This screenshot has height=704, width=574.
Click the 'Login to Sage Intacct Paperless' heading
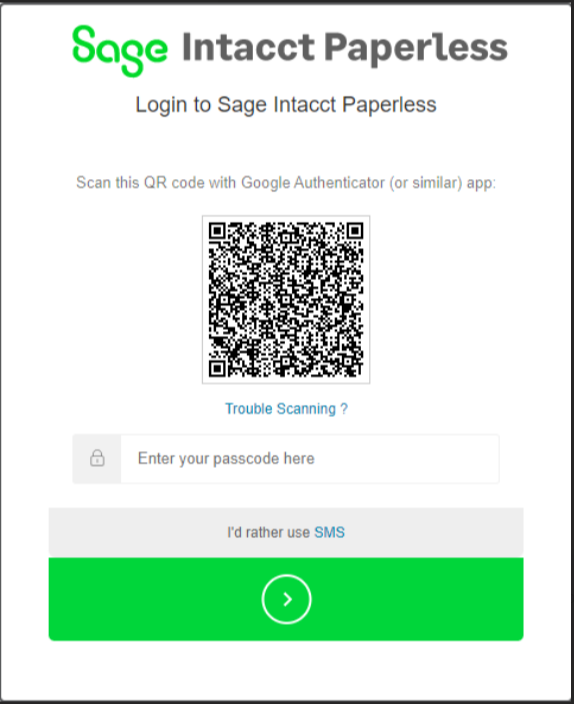point(286,105)
